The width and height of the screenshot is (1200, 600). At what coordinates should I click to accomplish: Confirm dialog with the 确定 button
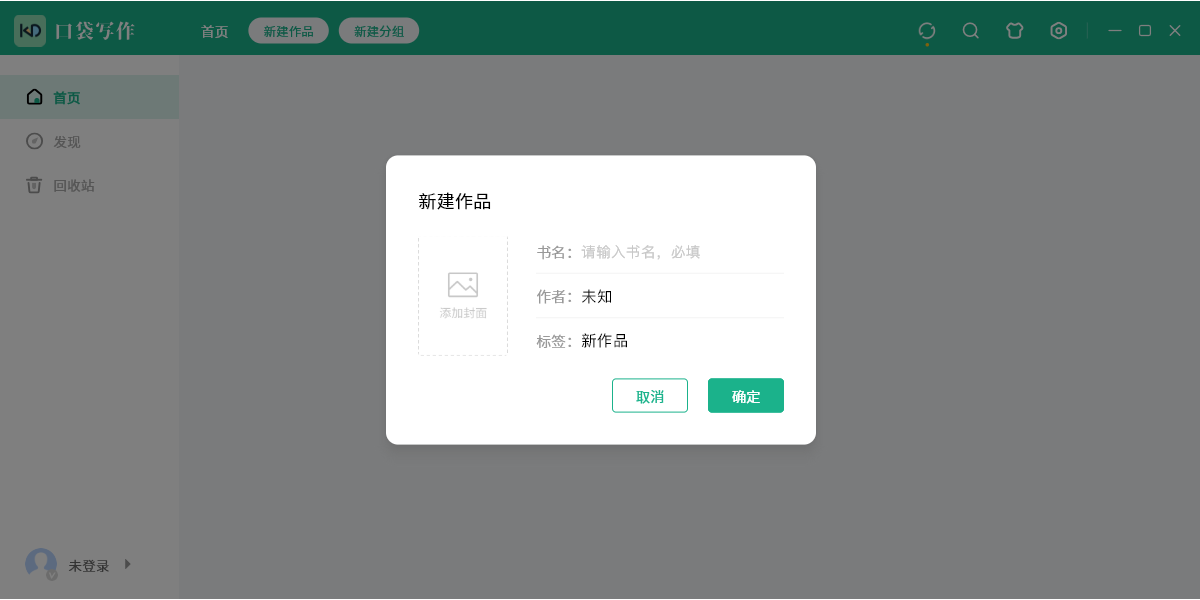coord(746,395)
